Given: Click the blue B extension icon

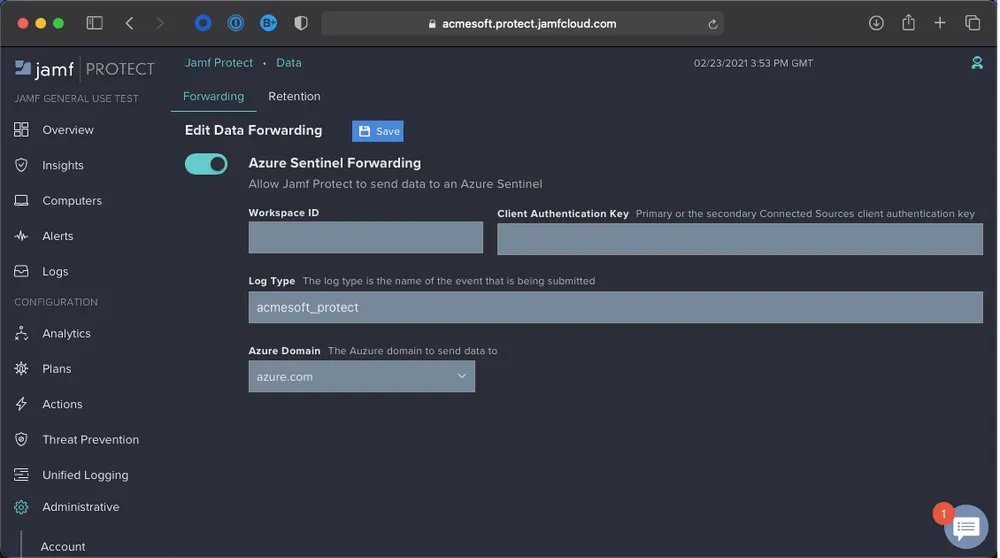Looking at the screenshot, I should point(268,23).
